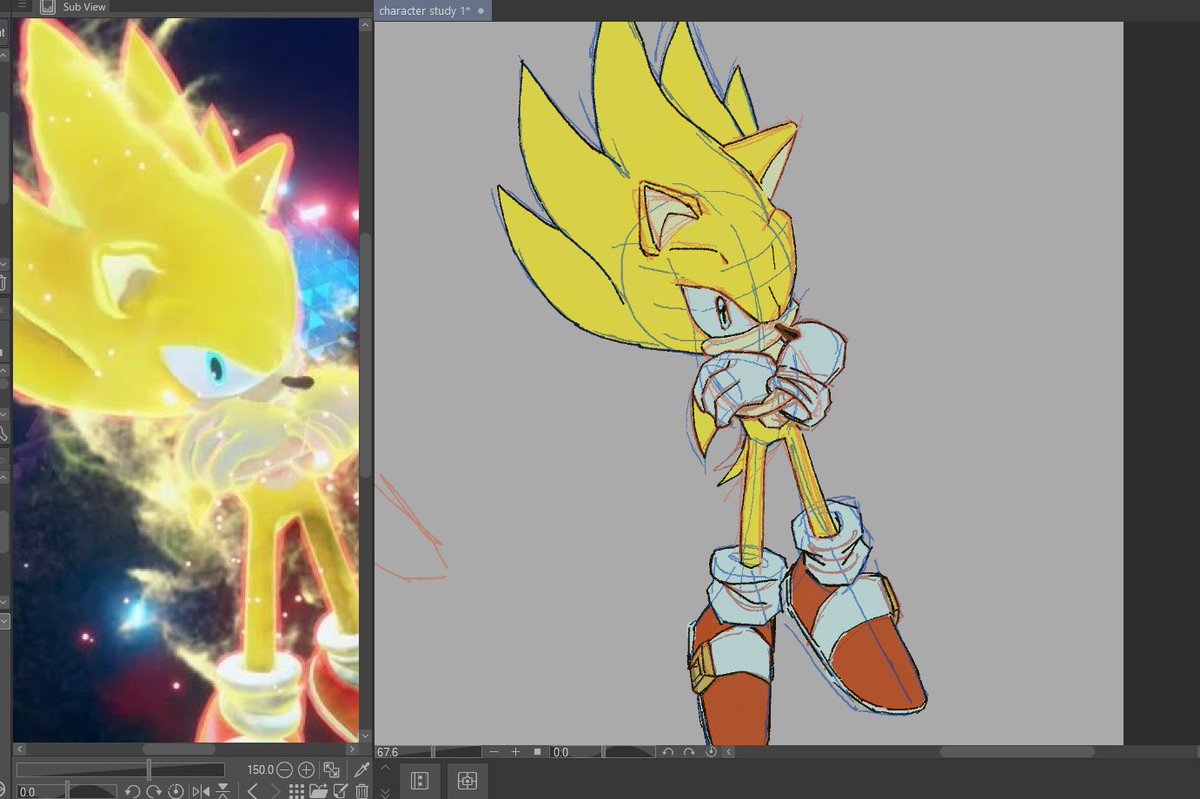This screenshot has width=1200, height=799.
Task: Click Sub View horizontal scroll left arrow
Action: click(20, 749)
